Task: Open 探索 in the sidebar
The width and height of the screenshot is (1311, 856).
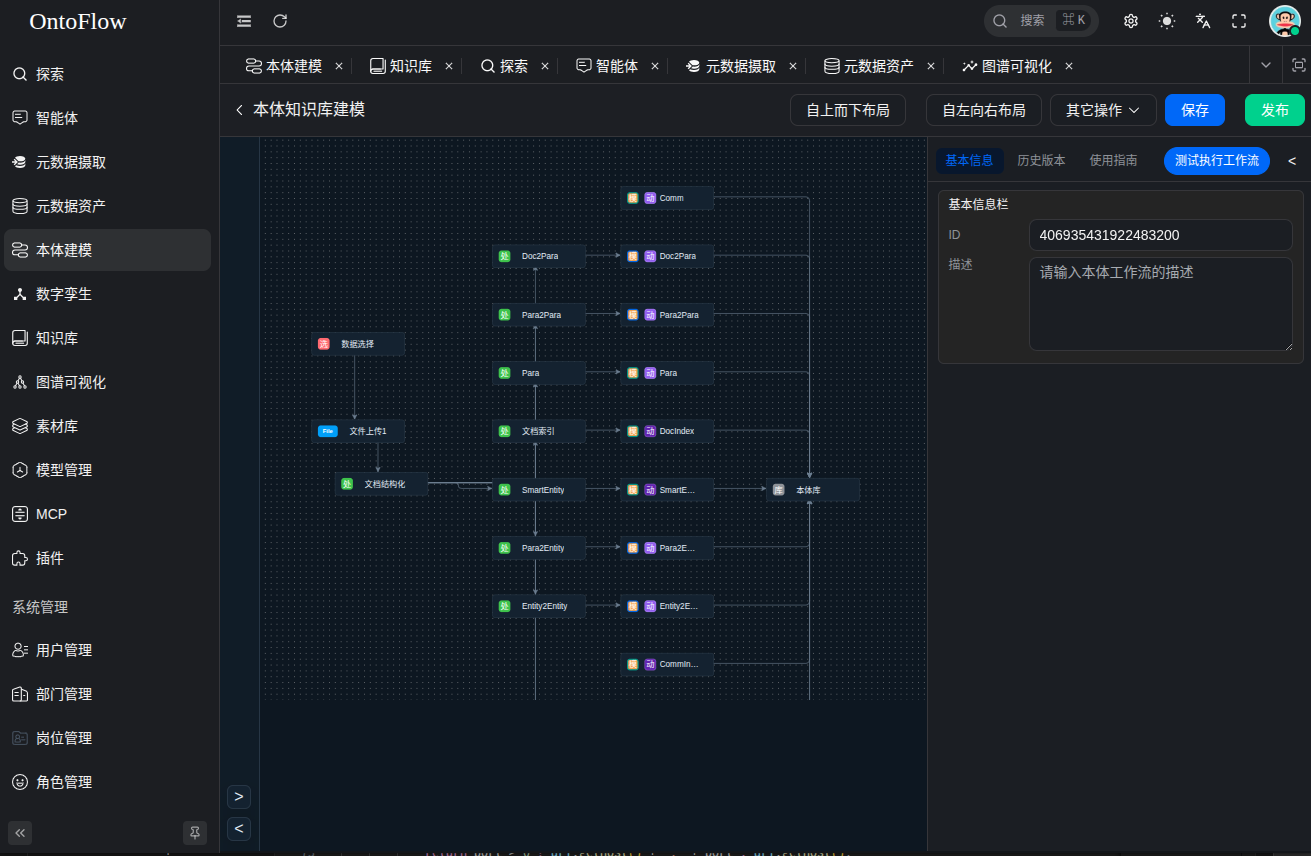Action: coord(107,74)
